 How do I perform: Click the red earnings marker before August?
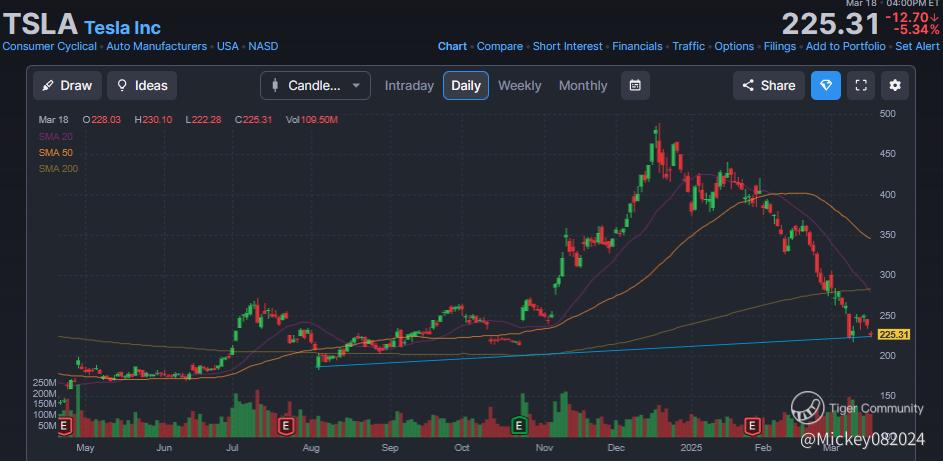[x=286, y=425]
